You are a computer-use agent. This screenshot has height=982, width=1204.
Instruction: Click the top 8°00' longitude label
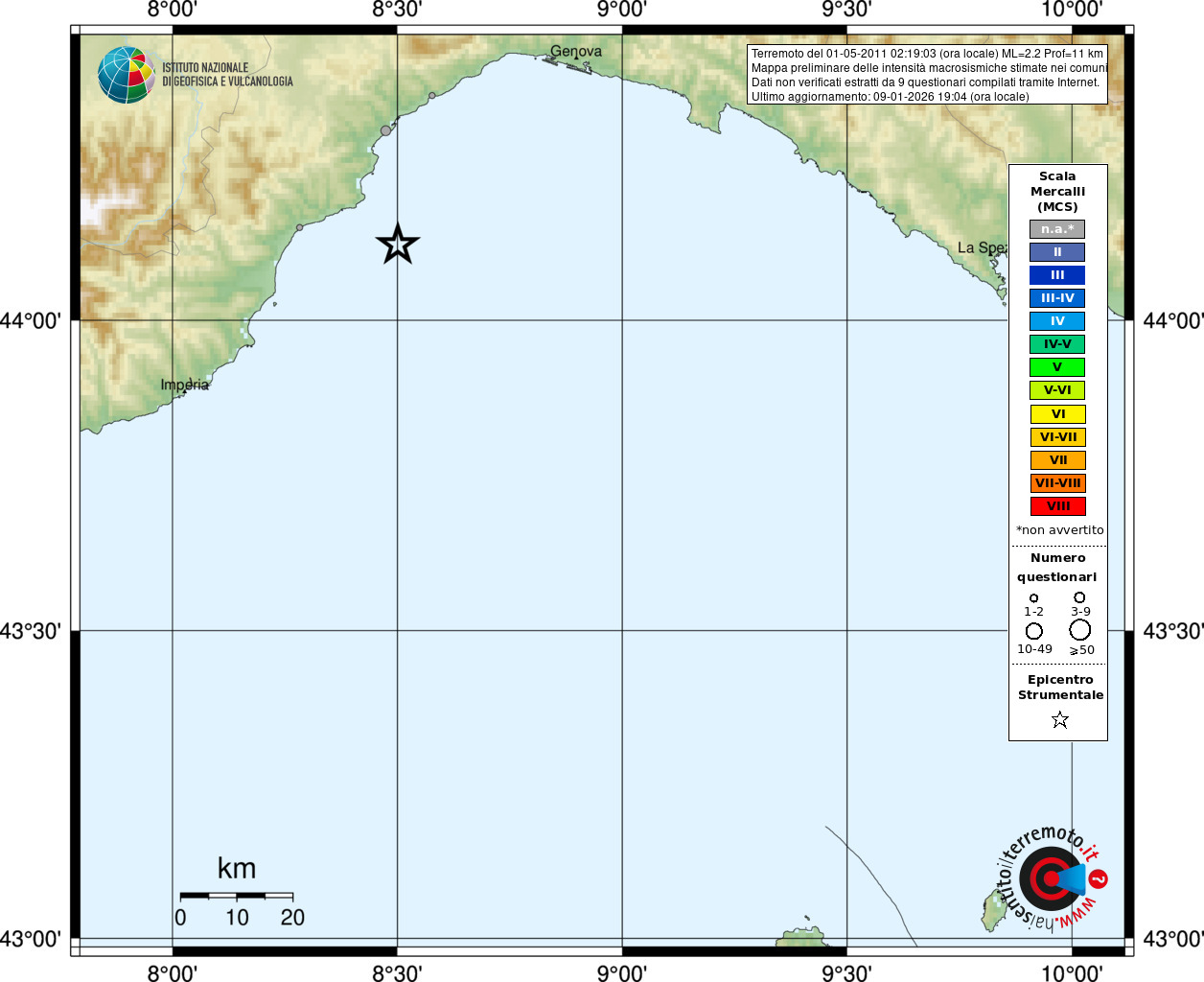[173, 10]
